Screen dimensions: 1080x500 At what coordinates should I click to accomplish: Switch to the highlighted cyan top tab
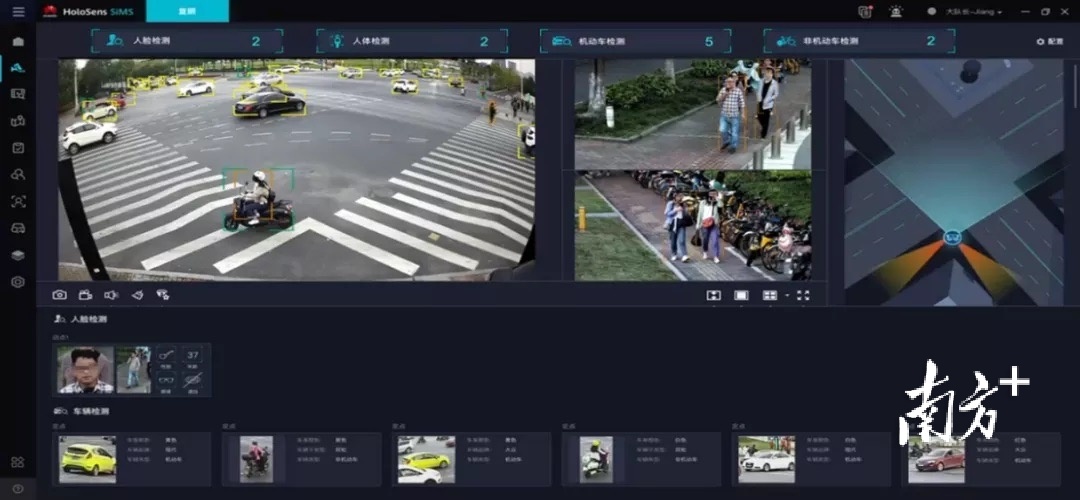click(x=187, y=11)
